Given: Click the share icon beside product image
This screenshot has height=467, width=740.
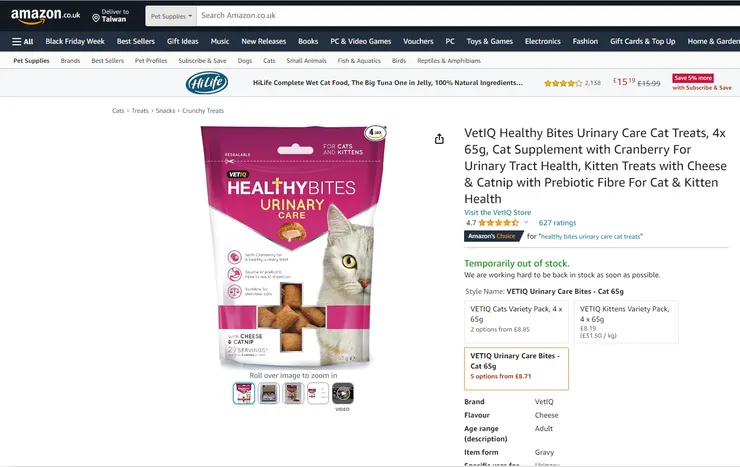Looking at the screenshot, I should tap(439, 139).
